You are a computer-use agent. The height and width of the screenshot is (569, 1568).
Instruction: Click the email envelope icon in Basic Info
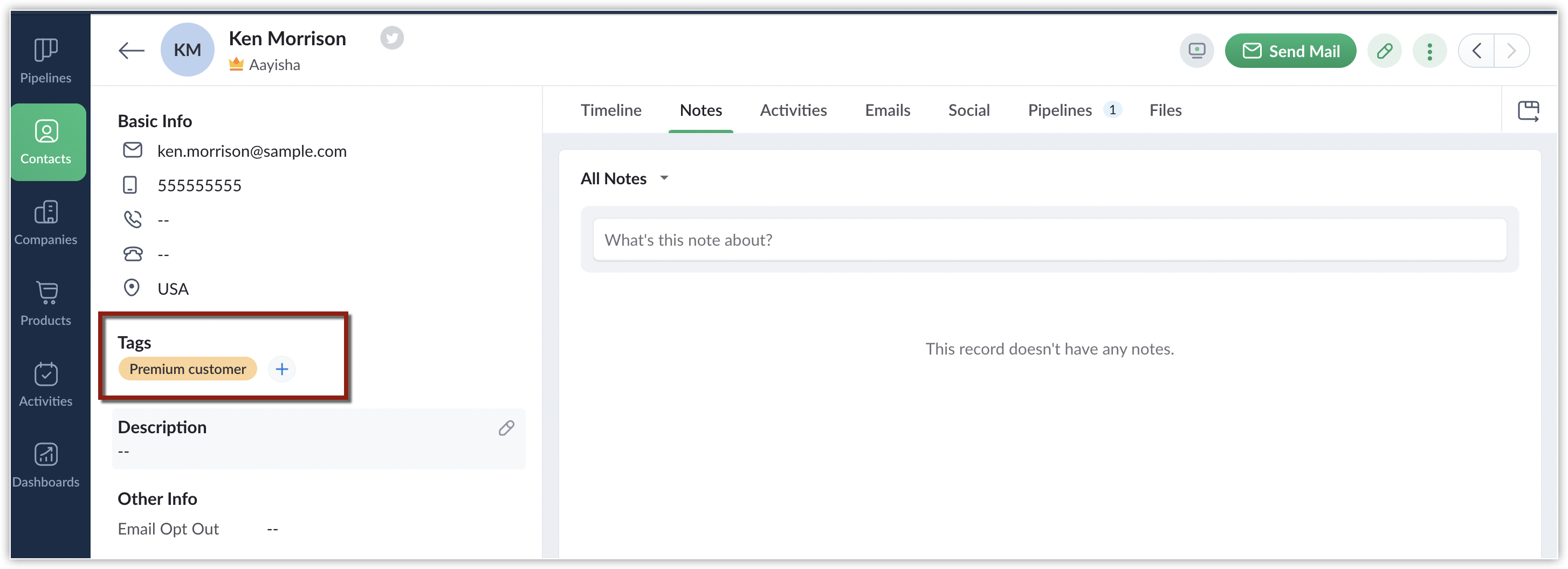(x=132, y=150)
